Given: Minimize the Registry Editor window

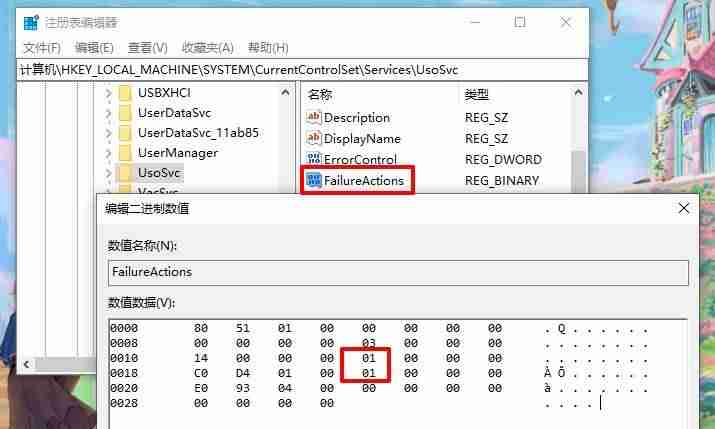Looking at the screenshot, I should click(475, 22).
